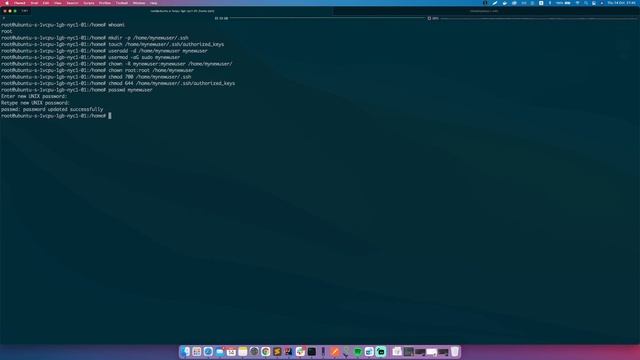The height and width of the screenshot is (360, 640).
Task: Launch Safari from the Dock
Action: [x=208, y=351]
